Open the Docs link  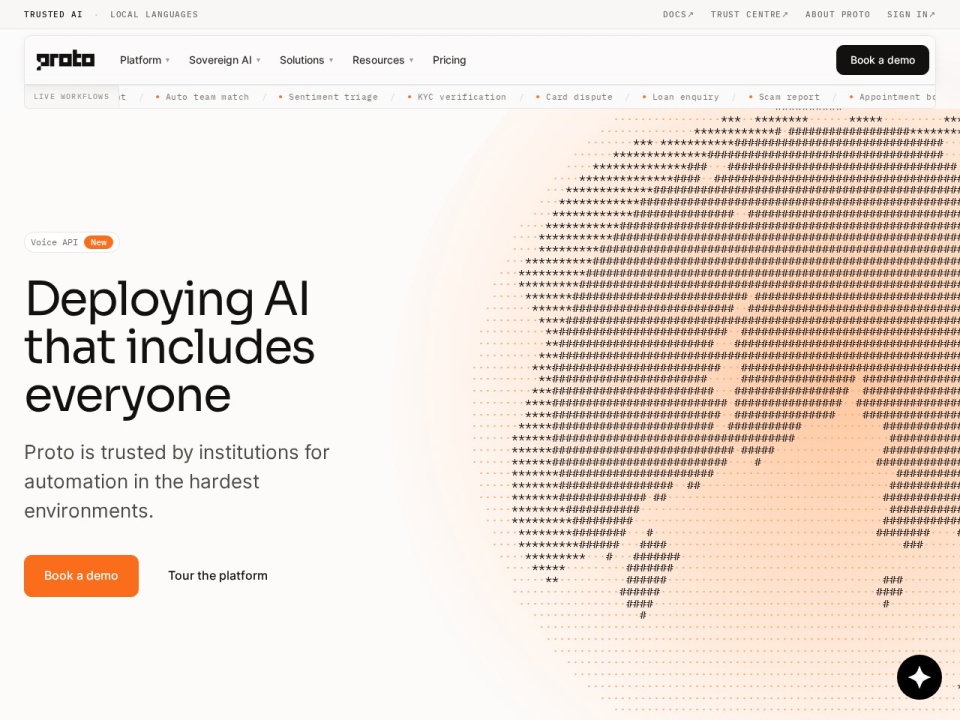tap(678, 14)
